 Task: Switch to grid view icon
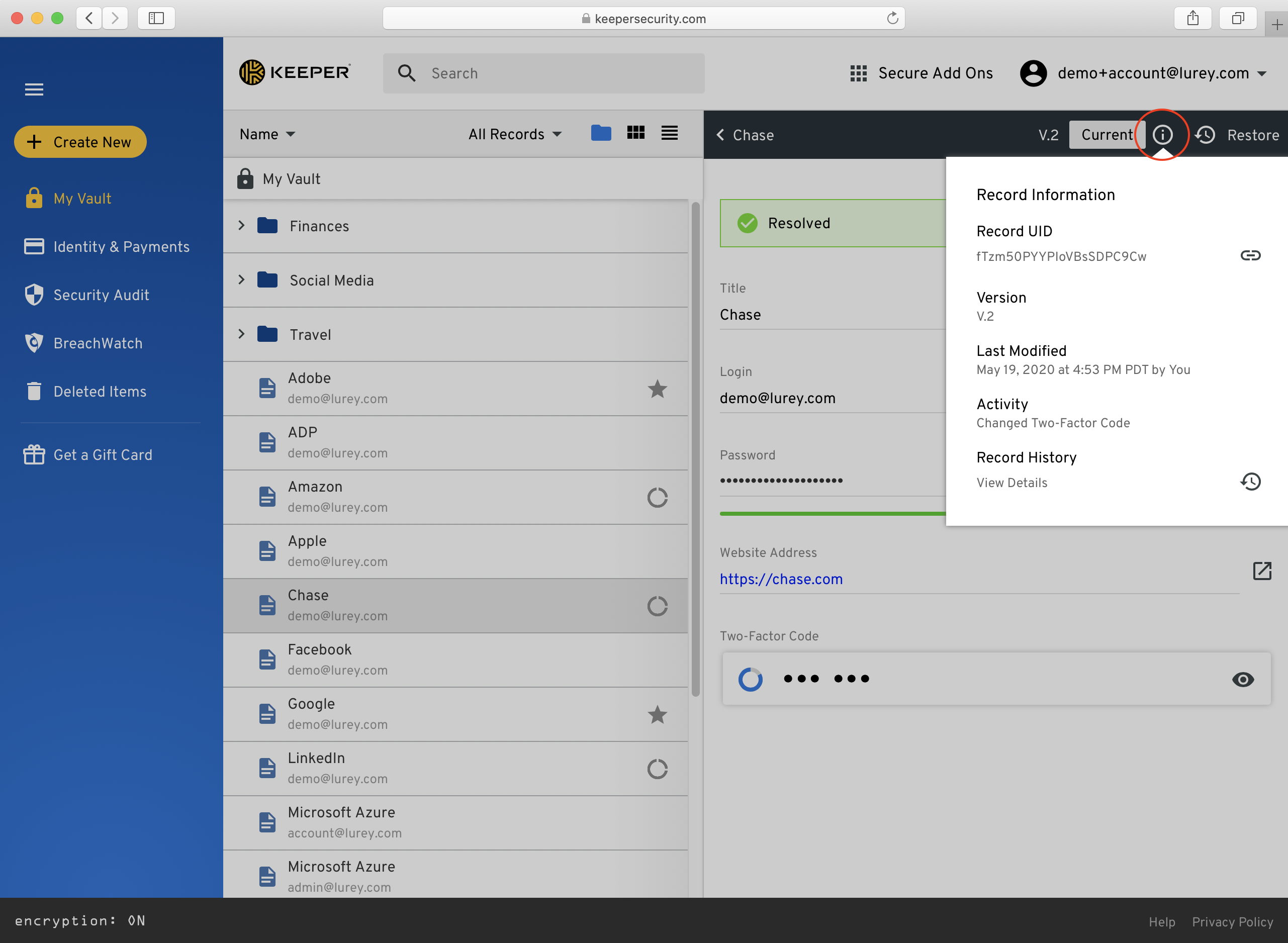[635, 133]
